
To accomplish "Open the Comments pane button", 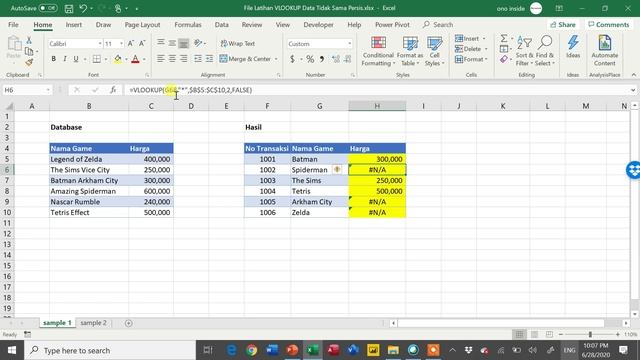I will point(609,24).
